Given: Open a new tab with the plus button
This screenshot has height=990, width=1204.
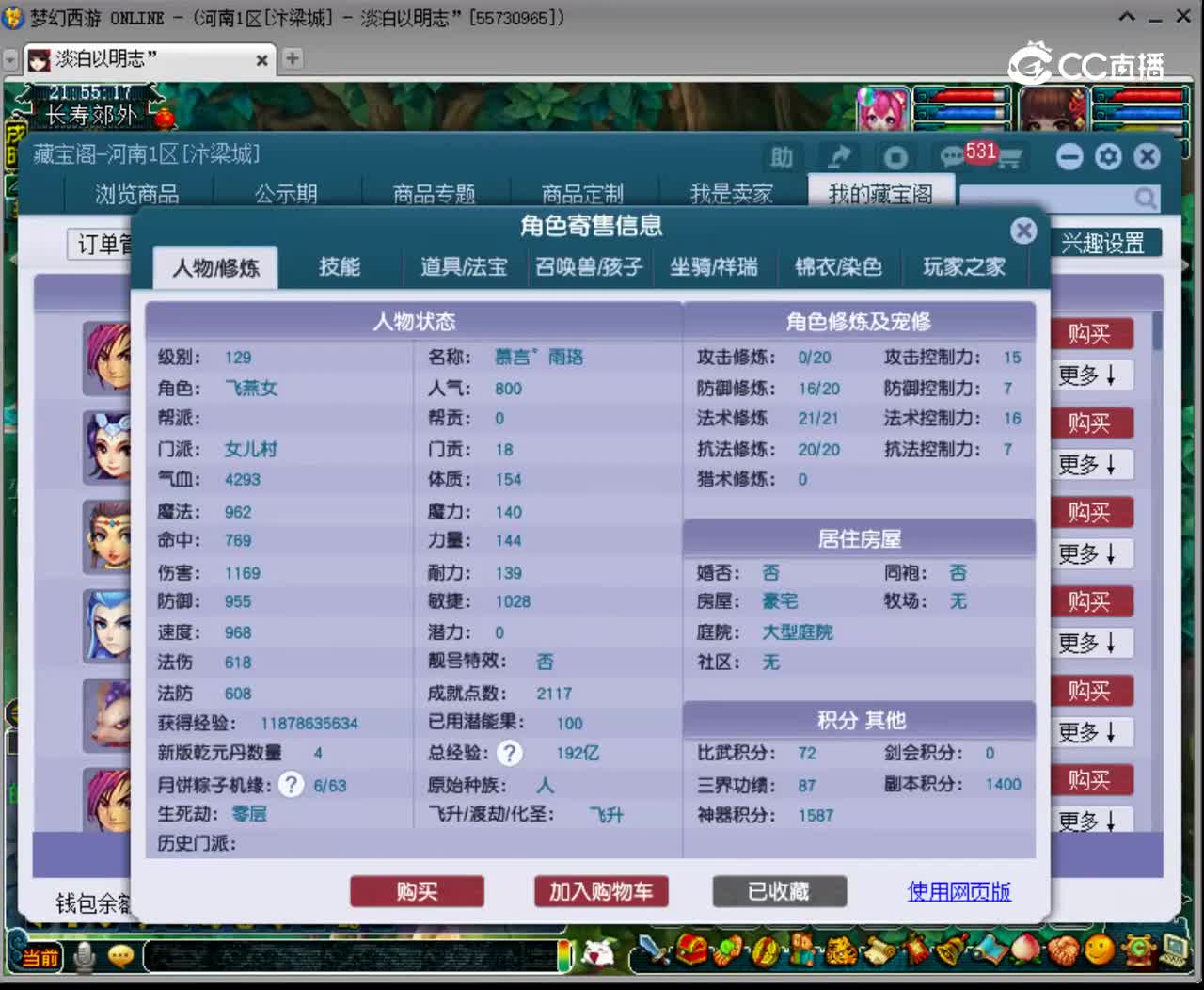Looking at the screenshot, I should tap(293, 58).
